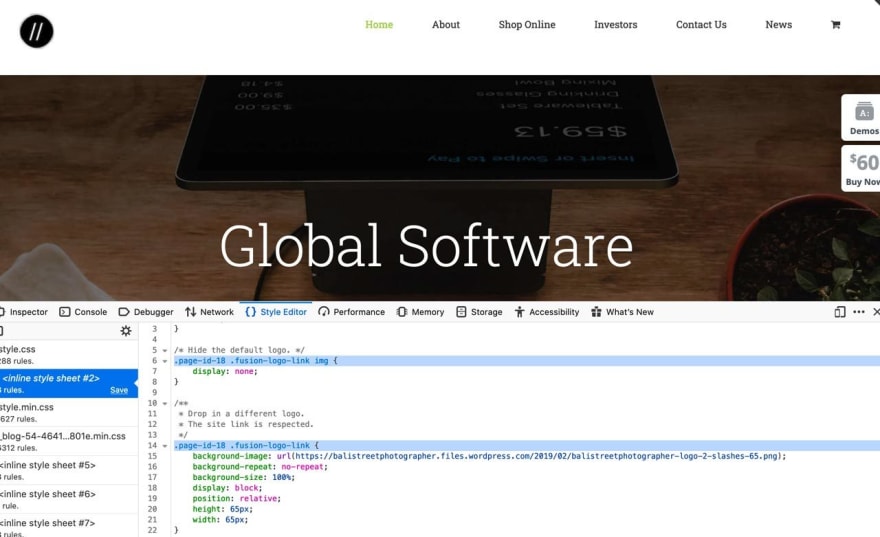Open the News nav link
The width and height of the screenshot is (880, 537).
pos(778,25)
